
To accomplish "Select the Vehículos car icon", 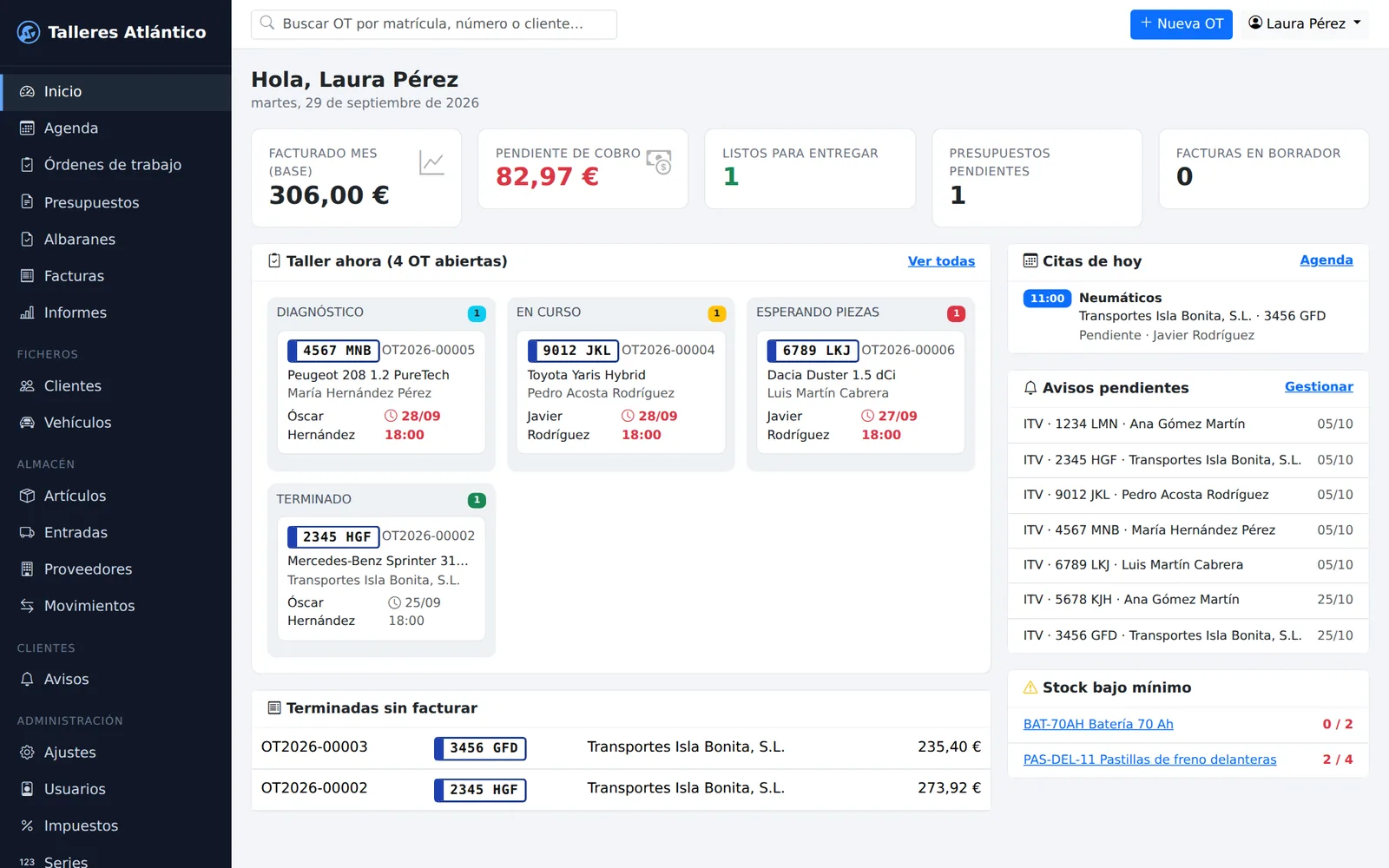I will [27, 423].
